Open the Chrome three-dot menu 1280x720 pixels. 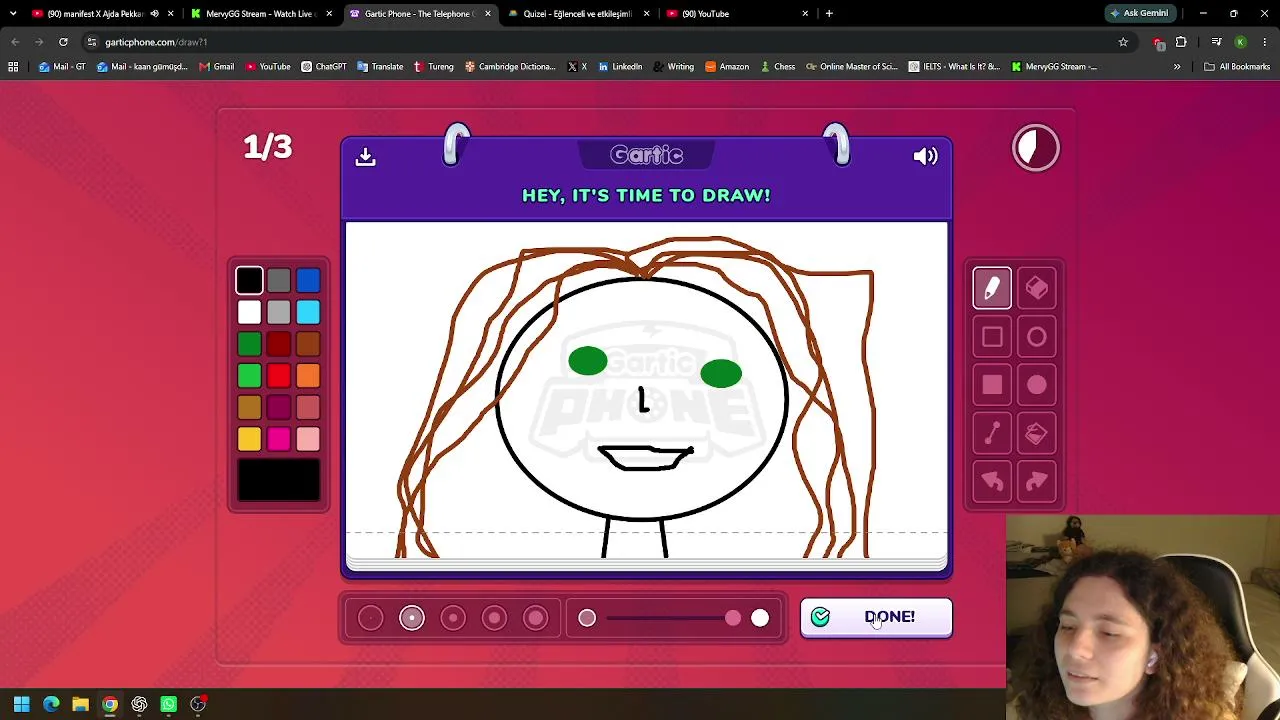pos(1265,42)
